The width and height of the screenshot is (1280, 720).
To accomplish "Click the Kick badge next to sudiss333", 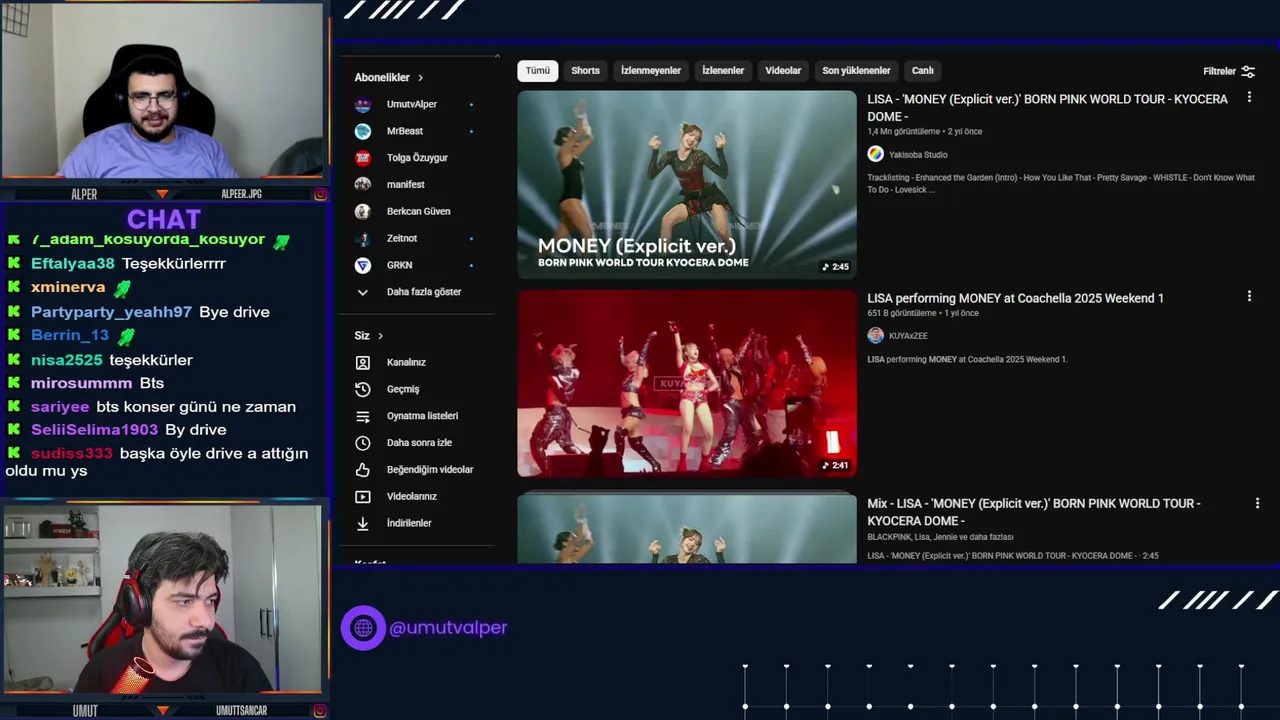I will [x=14, y=453].
